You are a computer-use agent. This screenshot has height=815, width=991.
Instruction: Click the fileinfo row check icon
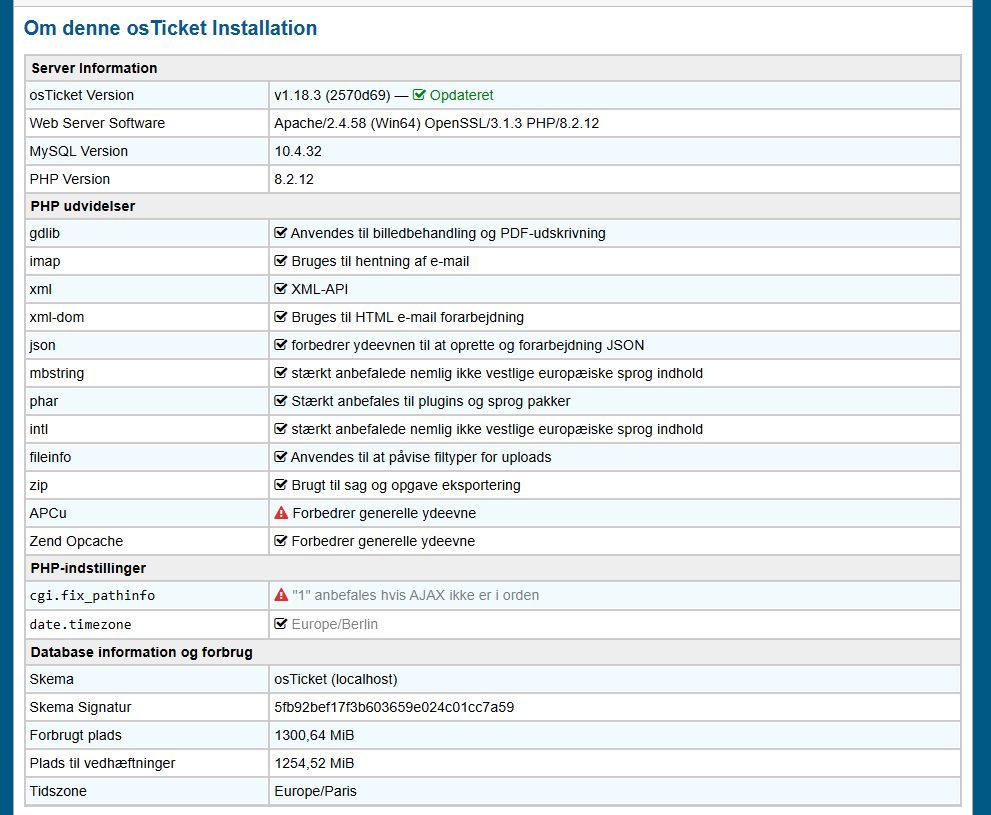[x=281, y=457]
